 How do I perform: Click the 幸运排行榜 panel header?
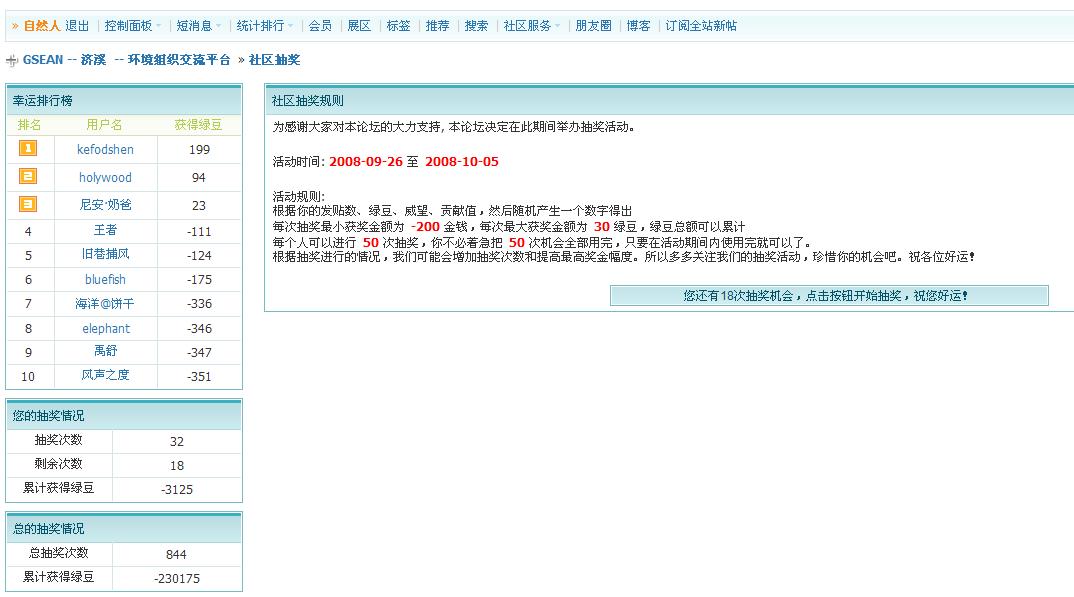pyautogui.click(x=124, y=101)
